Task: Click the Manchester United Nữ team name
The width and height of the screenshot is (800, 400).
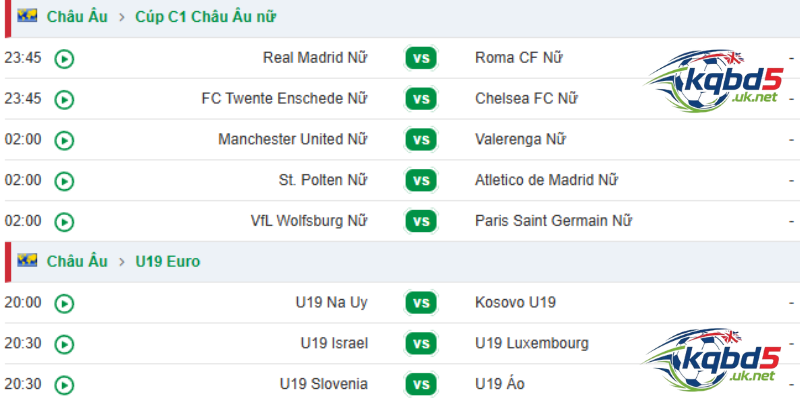Action: [292, 140]
